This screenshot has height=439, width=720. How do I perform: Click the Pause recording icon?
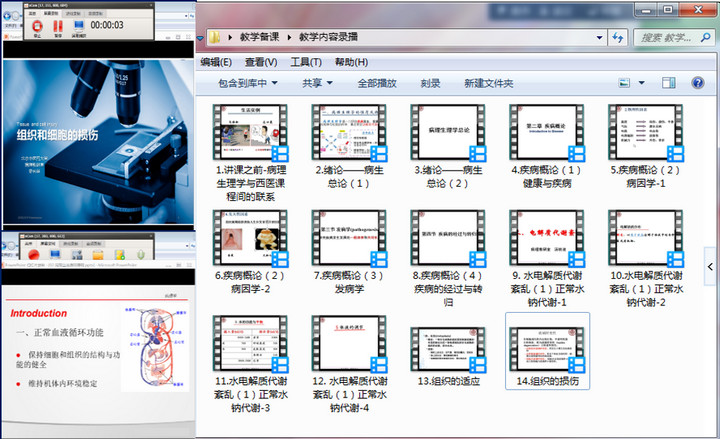58,24
